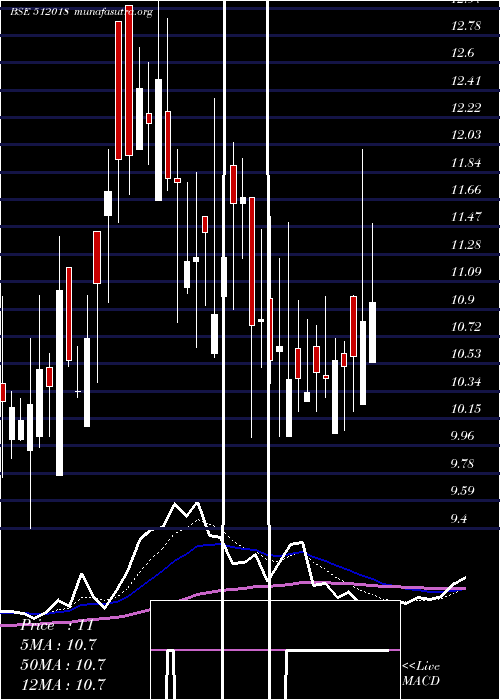
Task: Click the 10.15 price axis label
Action: coord(466,409)
